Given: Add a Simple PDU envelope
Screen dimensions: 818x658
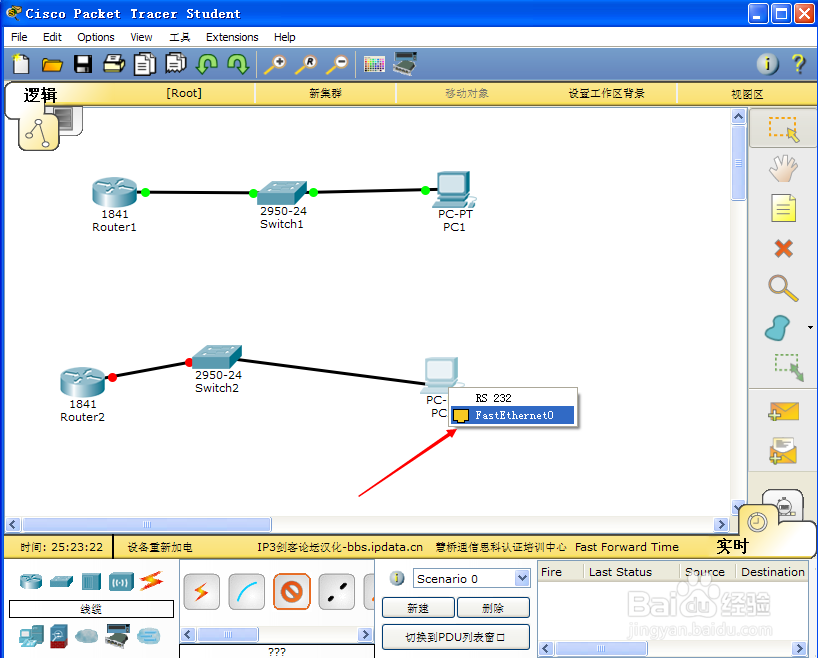Looking at the screenshot, I should (x=783, y=411).
